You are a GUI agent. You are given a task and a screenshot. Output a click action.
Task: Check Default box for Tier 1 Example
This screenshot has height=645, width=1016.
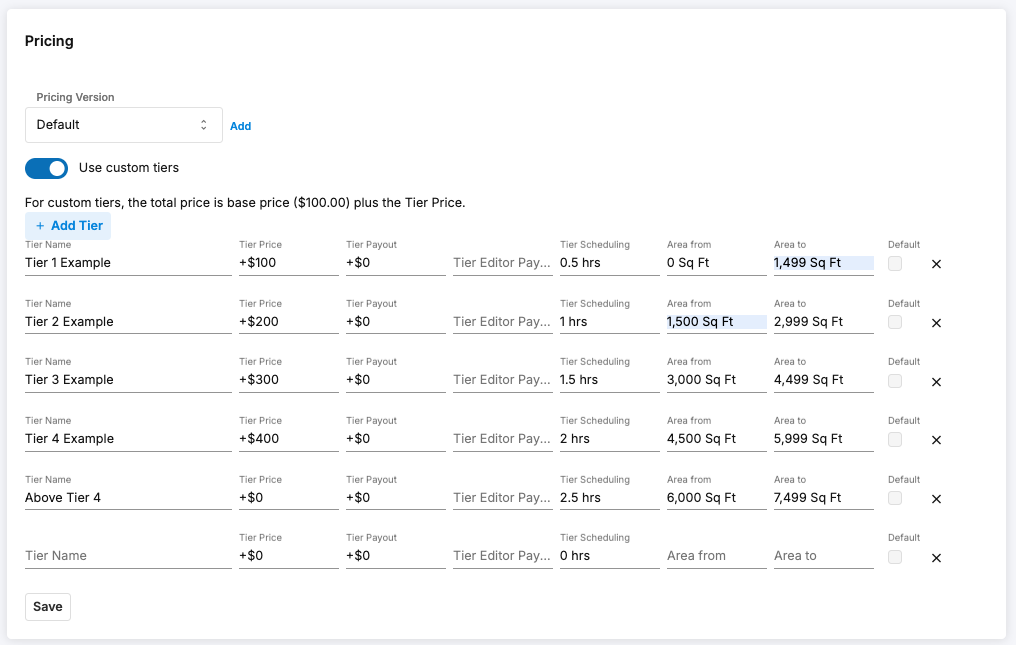(895, 263)
